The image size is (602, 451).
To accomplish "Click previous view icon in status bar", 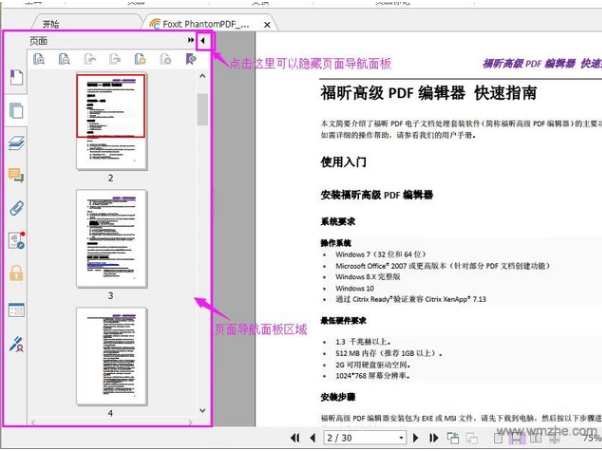I will coord(453,438).
